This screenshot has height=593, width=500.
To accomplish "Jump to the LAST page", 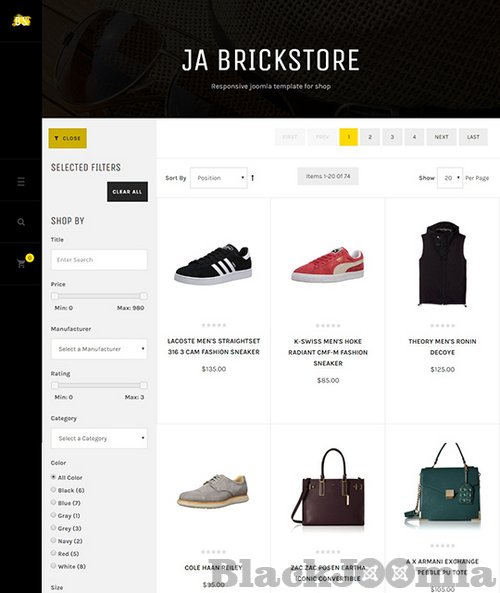I will click(x=473, y=137).
